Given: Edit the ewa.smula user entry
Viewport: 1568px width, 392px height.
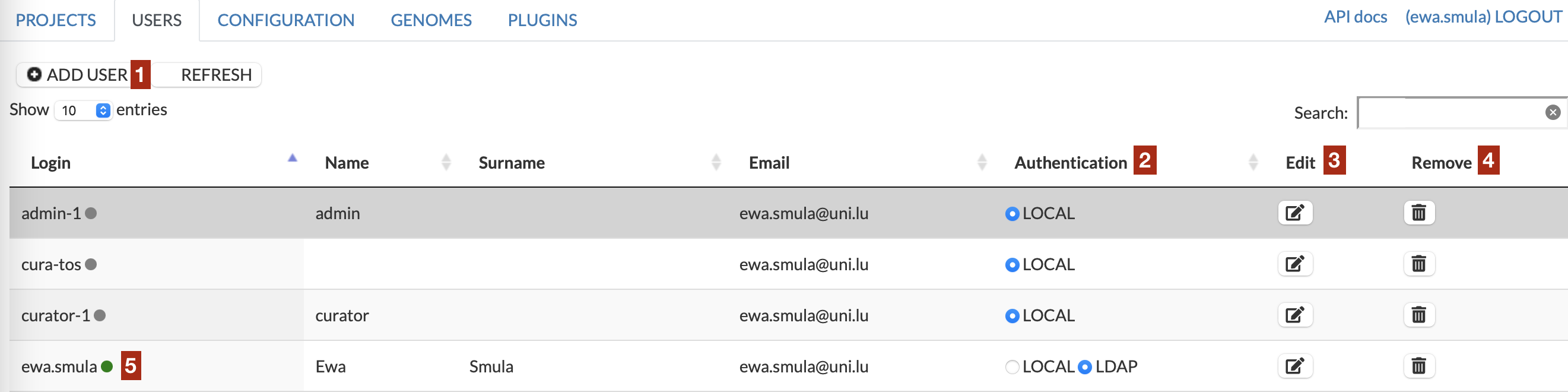Looking at the screenshot, I should pyautogui.click(x=1294, y=366).
